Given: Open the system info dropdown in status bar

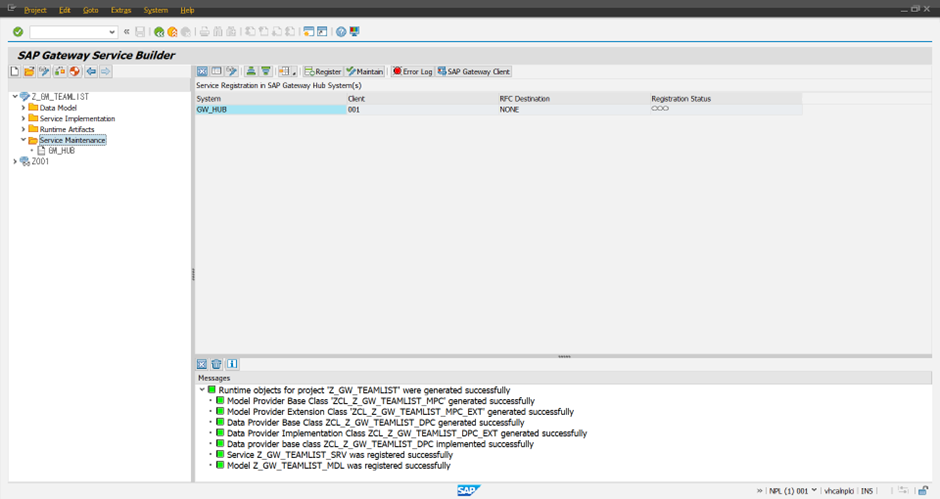Looking at the screenshot, I should 814,491.
